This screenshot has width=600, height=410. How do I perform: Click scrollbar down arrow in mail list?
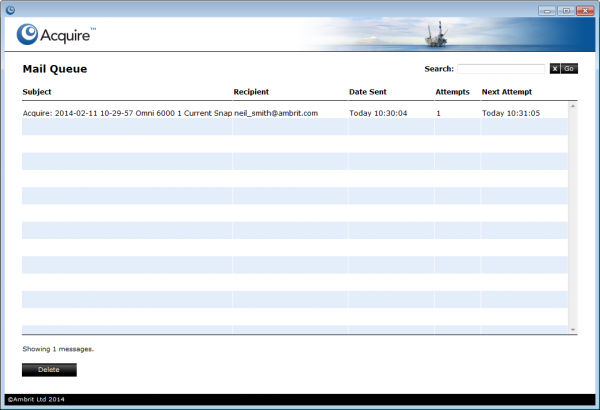(573, 329)
